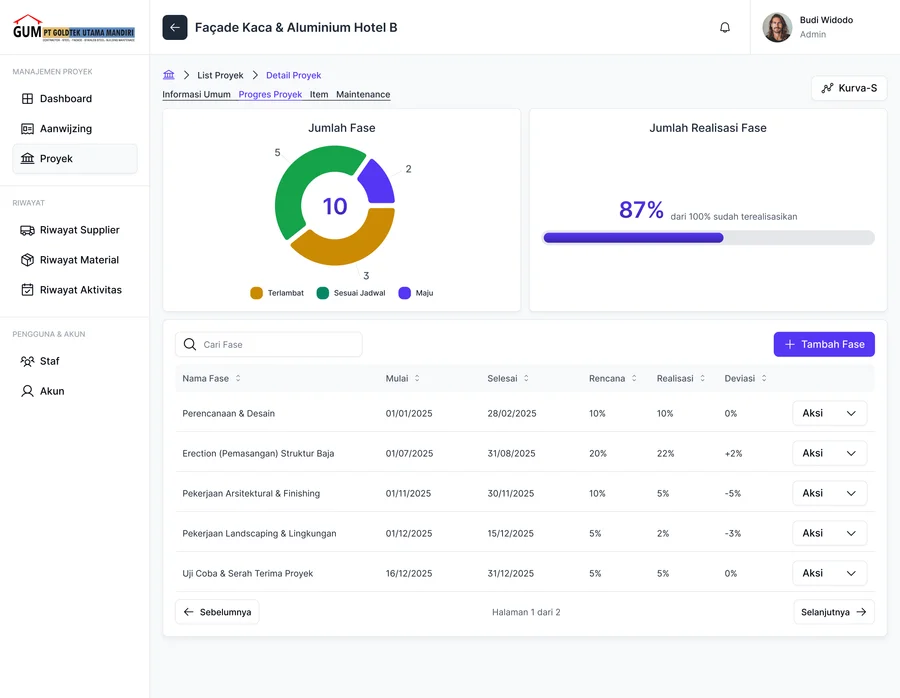This screenshot has width=900, height=698.
Task: Click Budi Widodo profile avatar
Action: (x=777, y=28)
